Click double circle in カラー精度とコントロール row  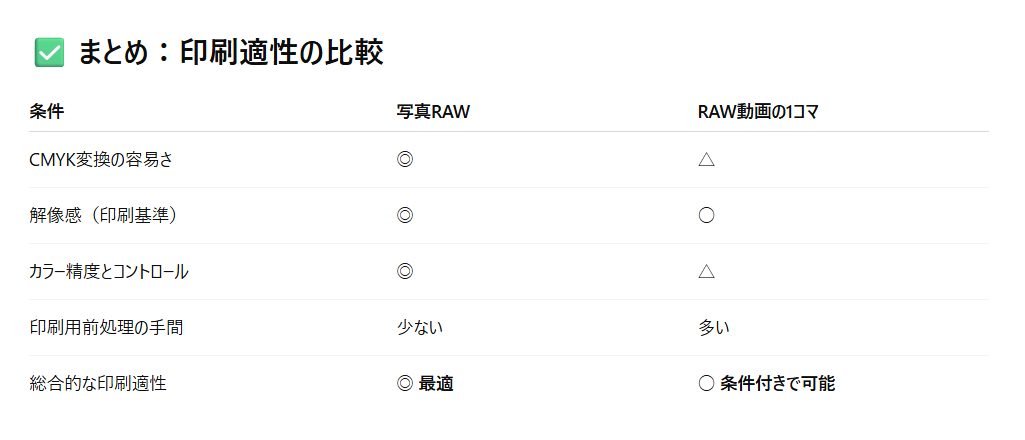[x=405, y=271]
